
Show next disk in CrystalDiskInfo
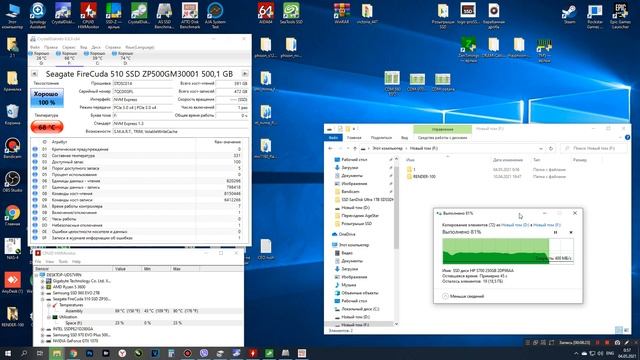tap(245, 74)
